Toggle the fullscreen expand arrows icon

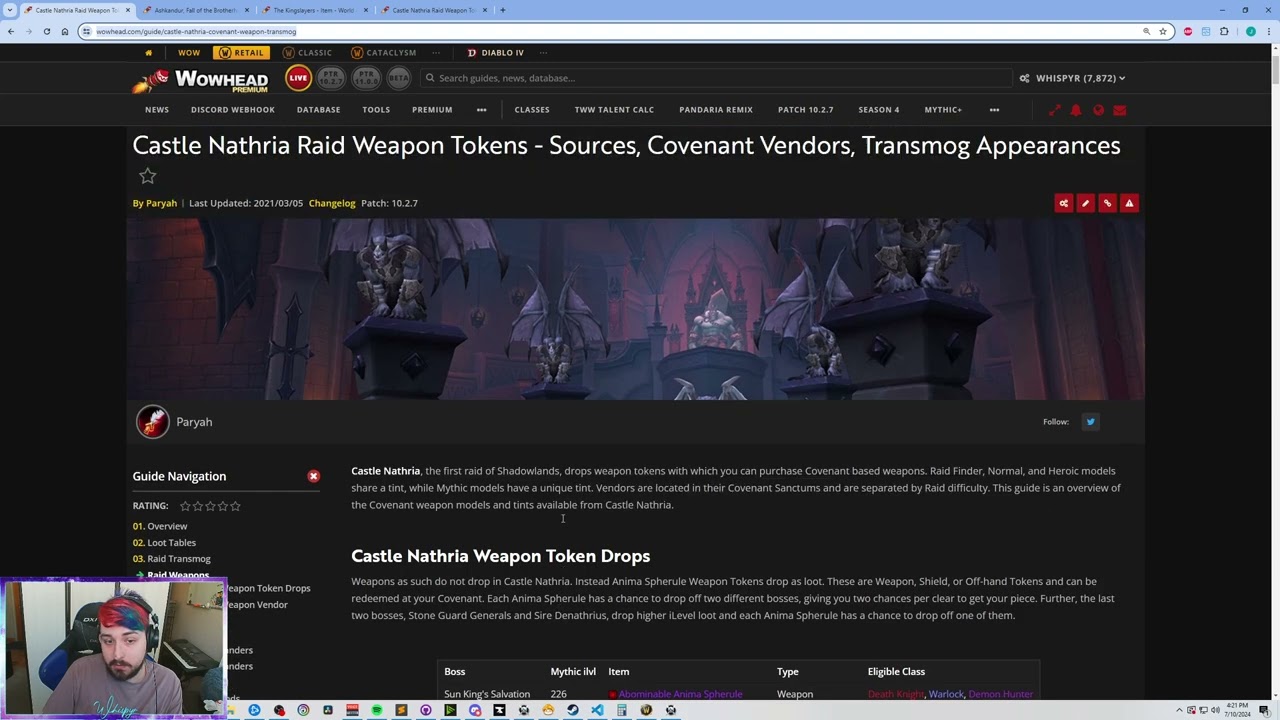coord(1054,110)
